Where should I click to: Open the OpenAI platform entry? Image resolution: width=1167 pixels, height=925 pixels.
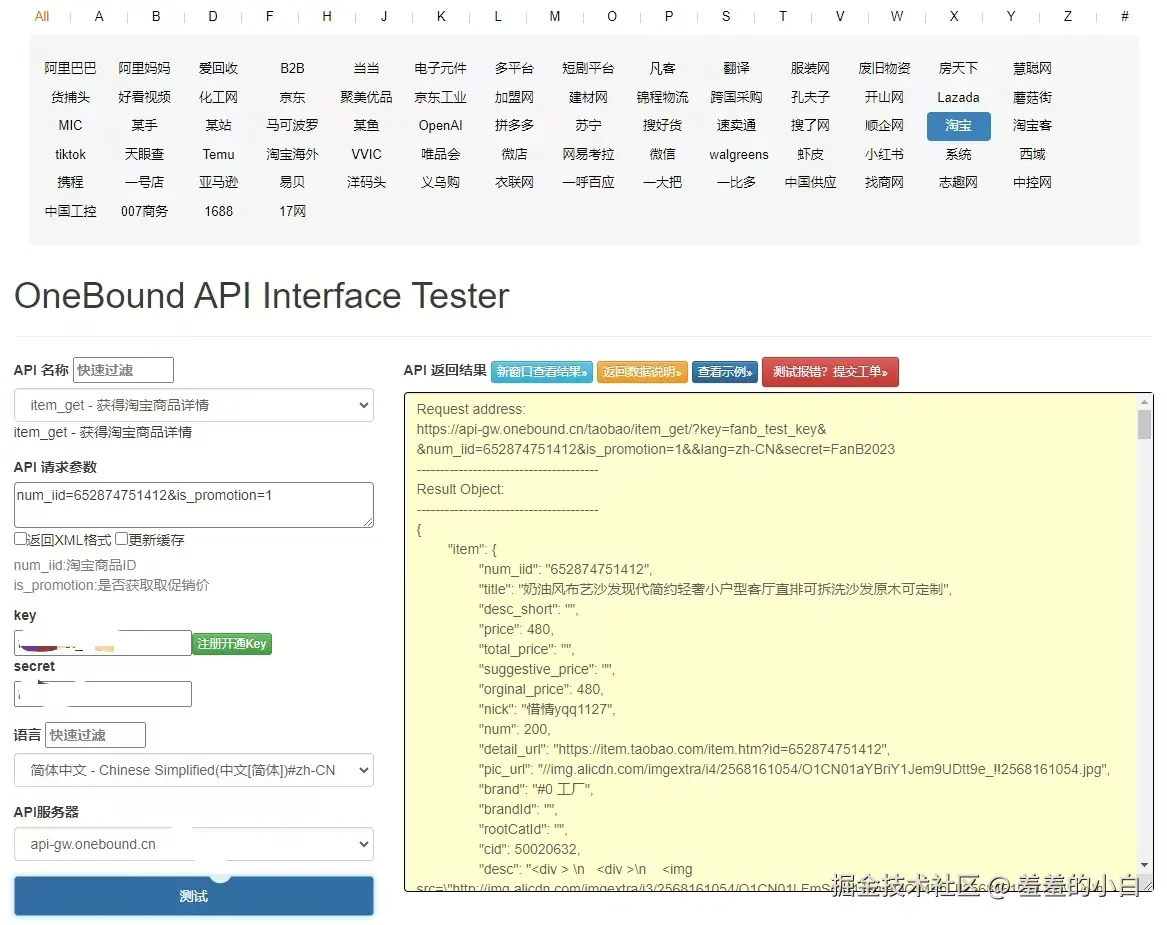point(441,126)
